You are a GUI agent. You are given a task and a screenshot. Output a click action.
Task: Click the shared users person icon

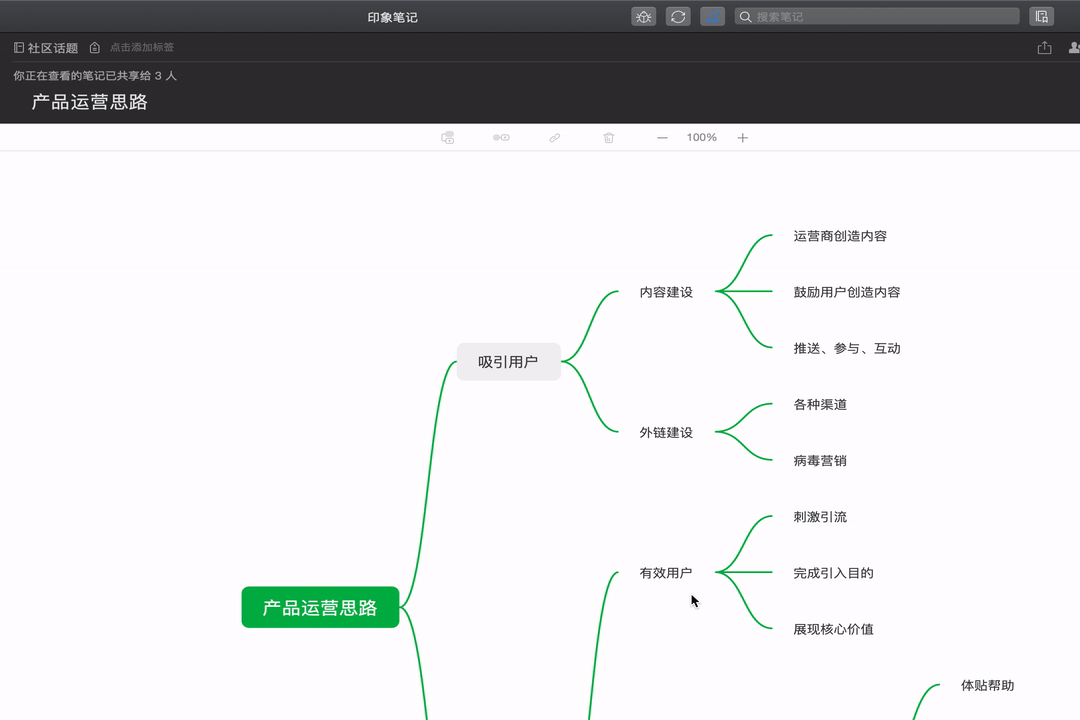point(1074,48)
